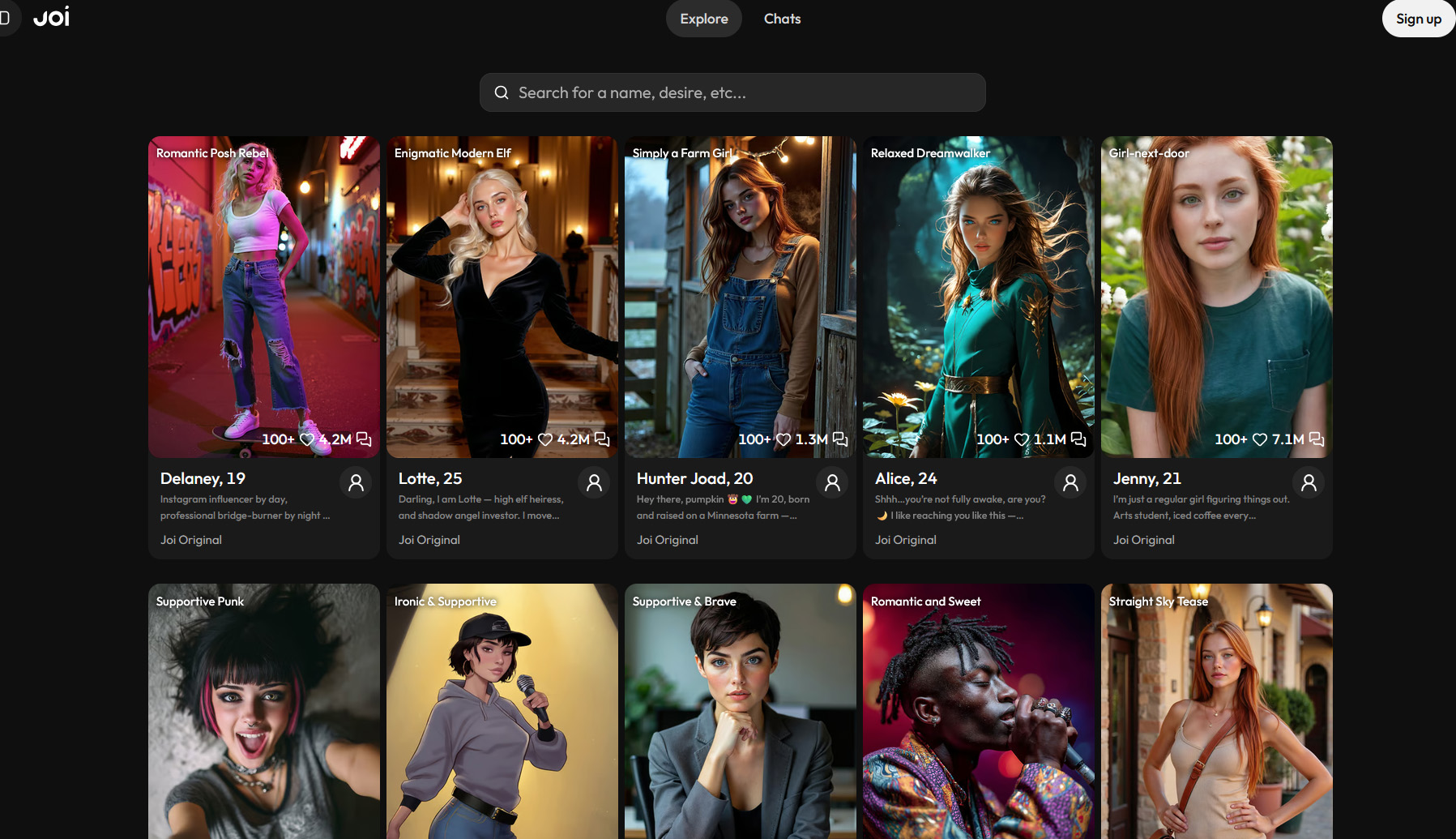The image size is (1456, 839).
Task: Click the Sign up button
Action: click(1419, 19)
